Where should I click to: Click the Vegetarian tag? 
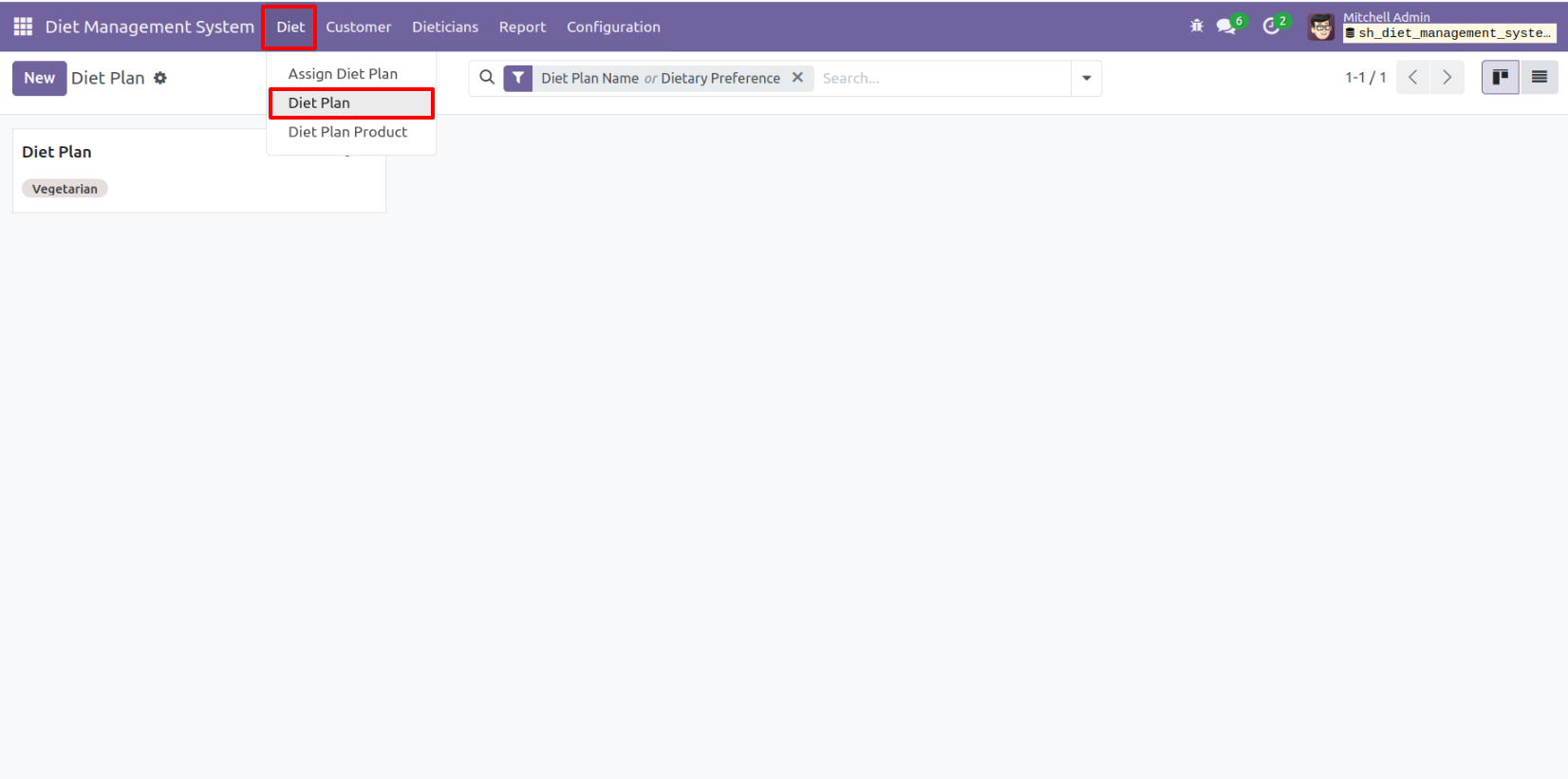click(x=65, y=189)
